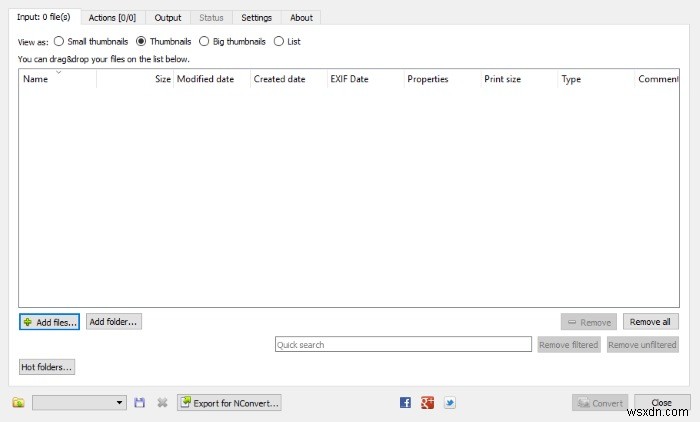Click the Type column header
This screenshot has height=422, width=700.
click(596, 79)
